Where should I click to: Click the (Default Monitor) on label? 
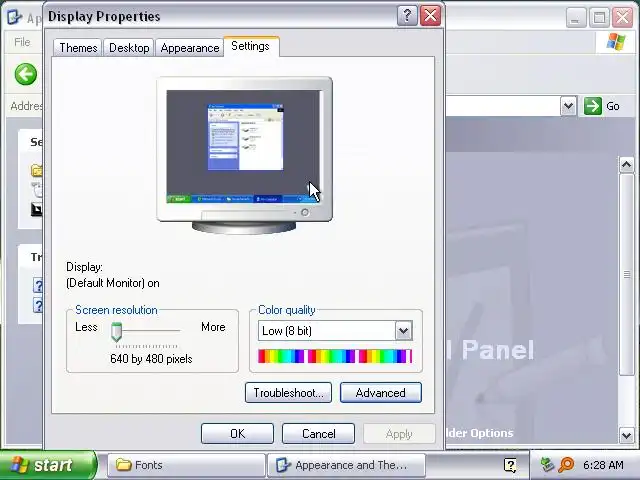pyautogui.click(x=113, y=283)
